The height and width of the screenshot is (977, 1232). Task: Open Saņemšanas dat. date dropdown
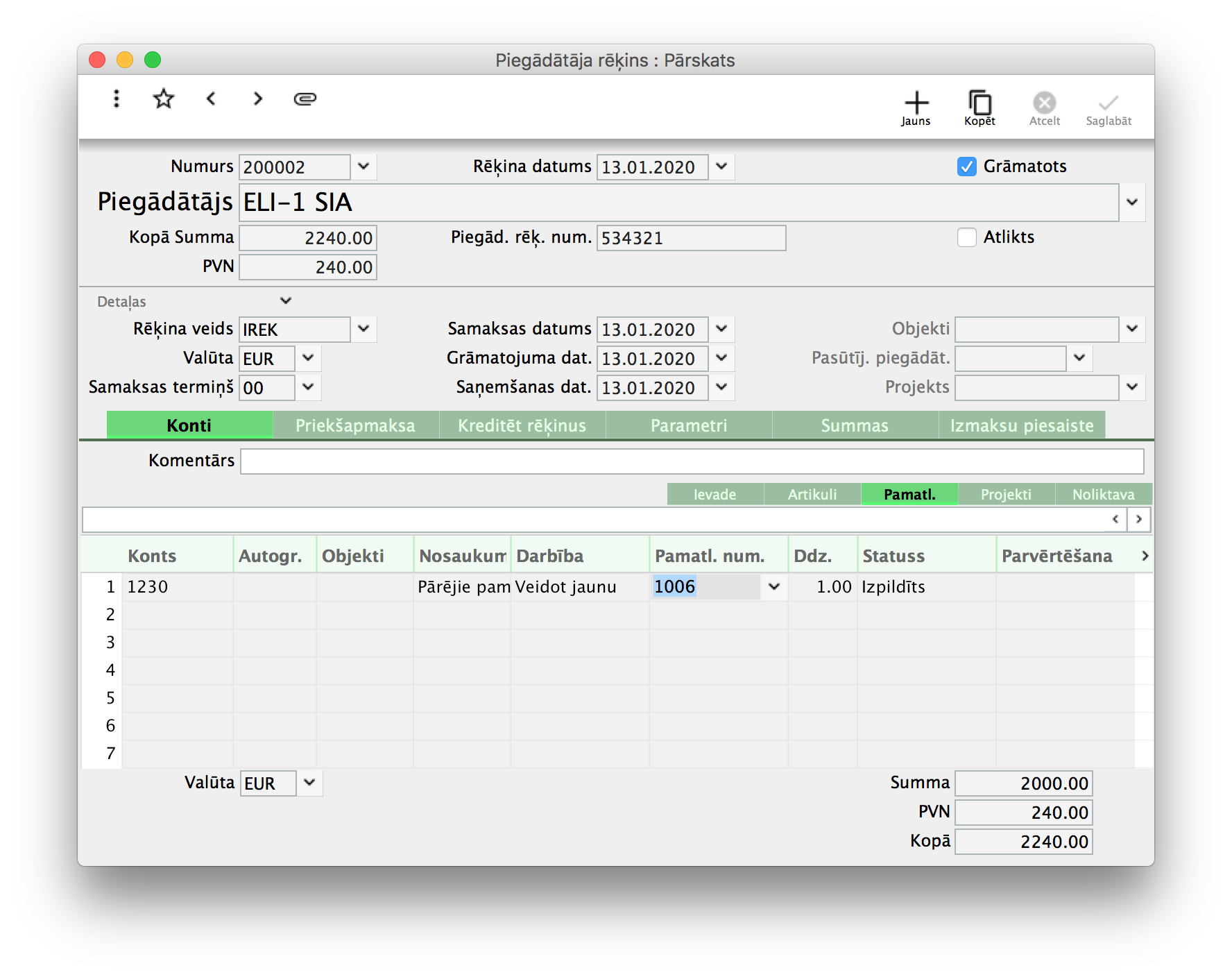click(x=721, y=387)
